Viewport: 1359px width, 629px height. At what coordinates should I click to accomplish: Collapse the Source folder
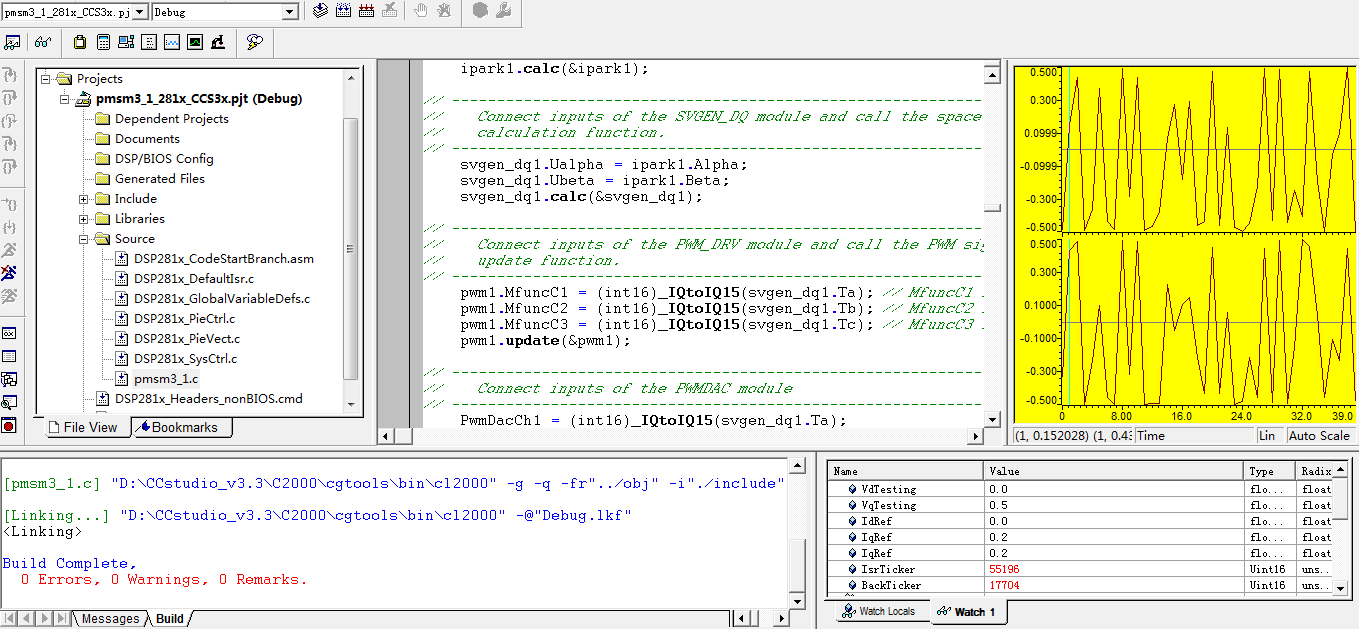84,238
